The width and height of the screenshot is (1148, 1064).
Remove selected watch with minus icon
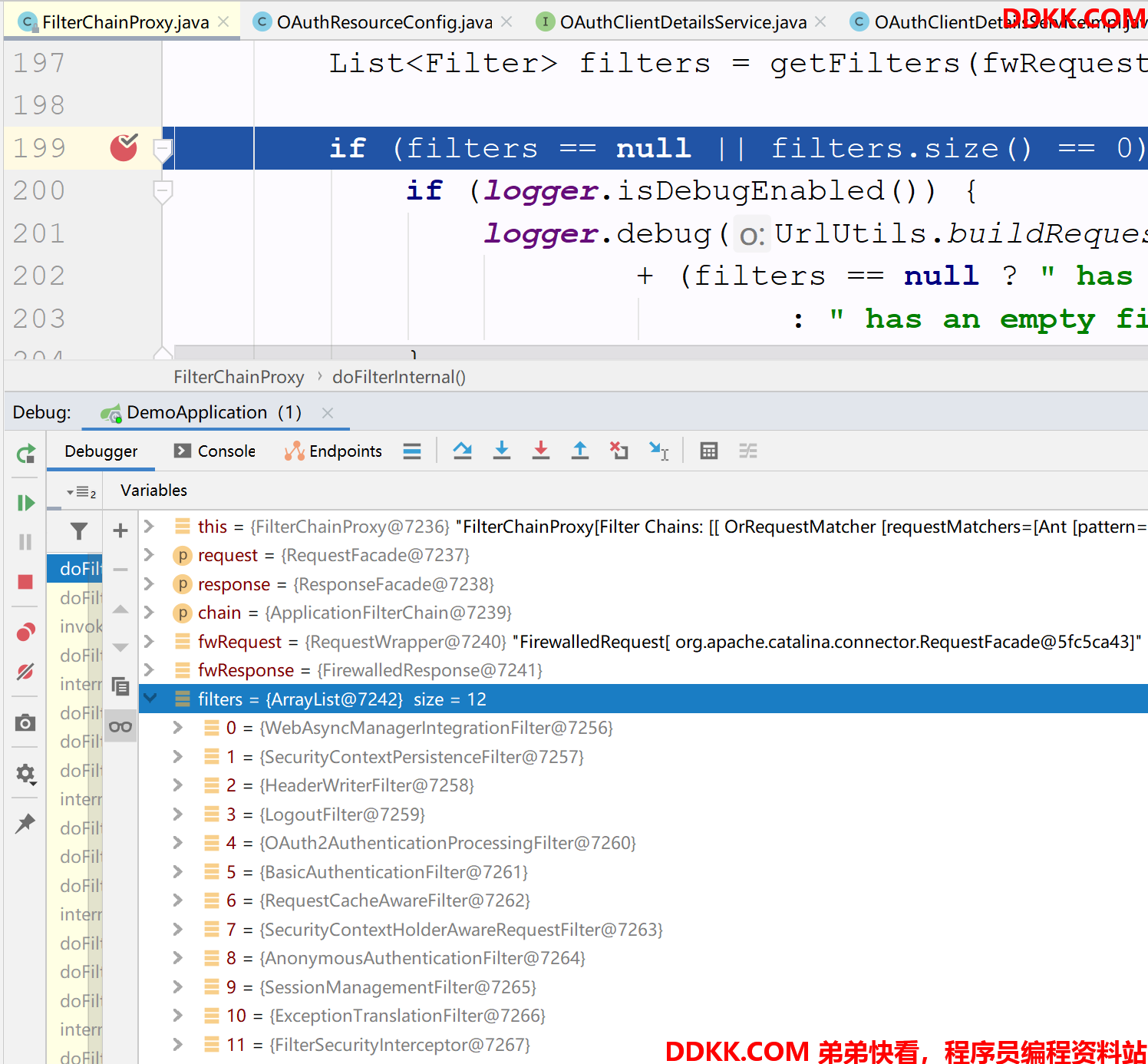120,570
